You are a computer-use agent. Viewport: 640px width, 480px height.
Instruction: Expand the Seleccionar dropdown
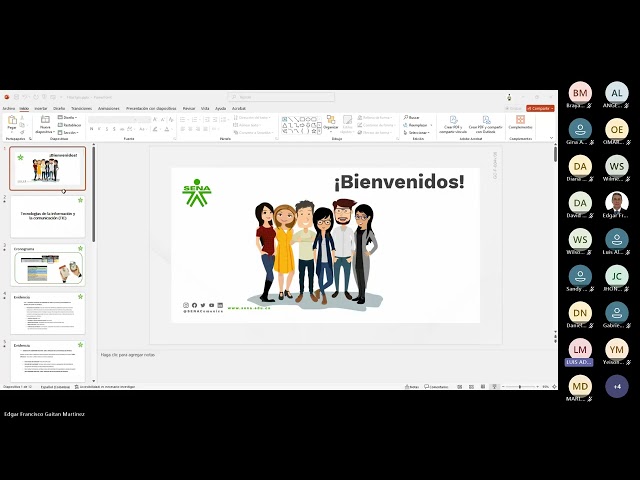click(416, 133)
